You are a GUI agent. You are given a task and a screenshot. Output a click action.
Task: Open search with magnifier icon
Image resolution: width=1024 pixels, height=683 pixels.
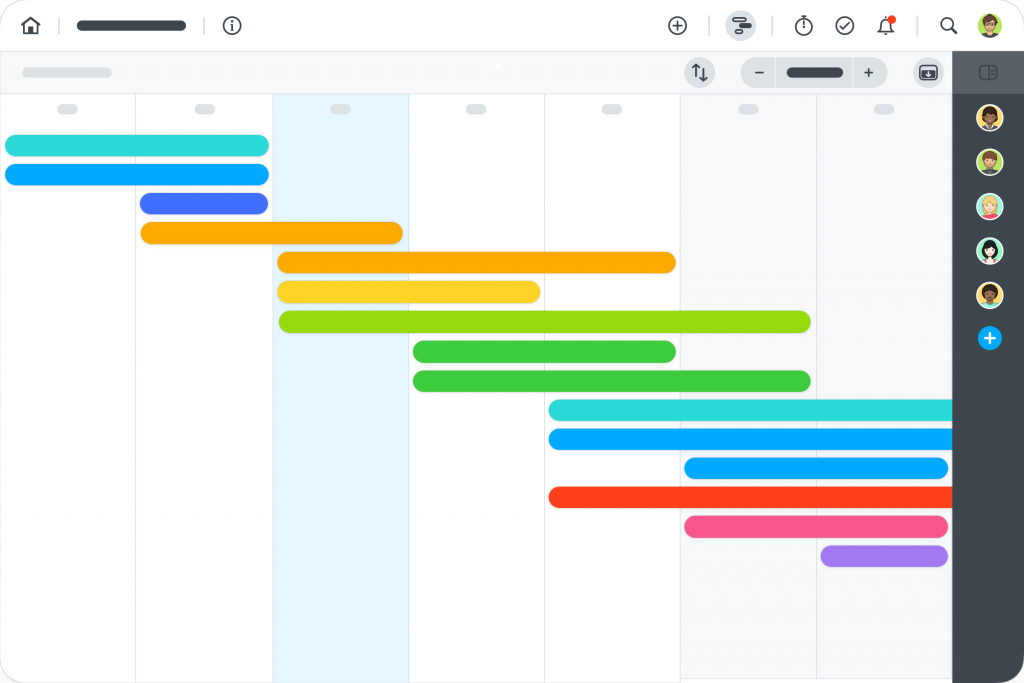click(949, 26)
